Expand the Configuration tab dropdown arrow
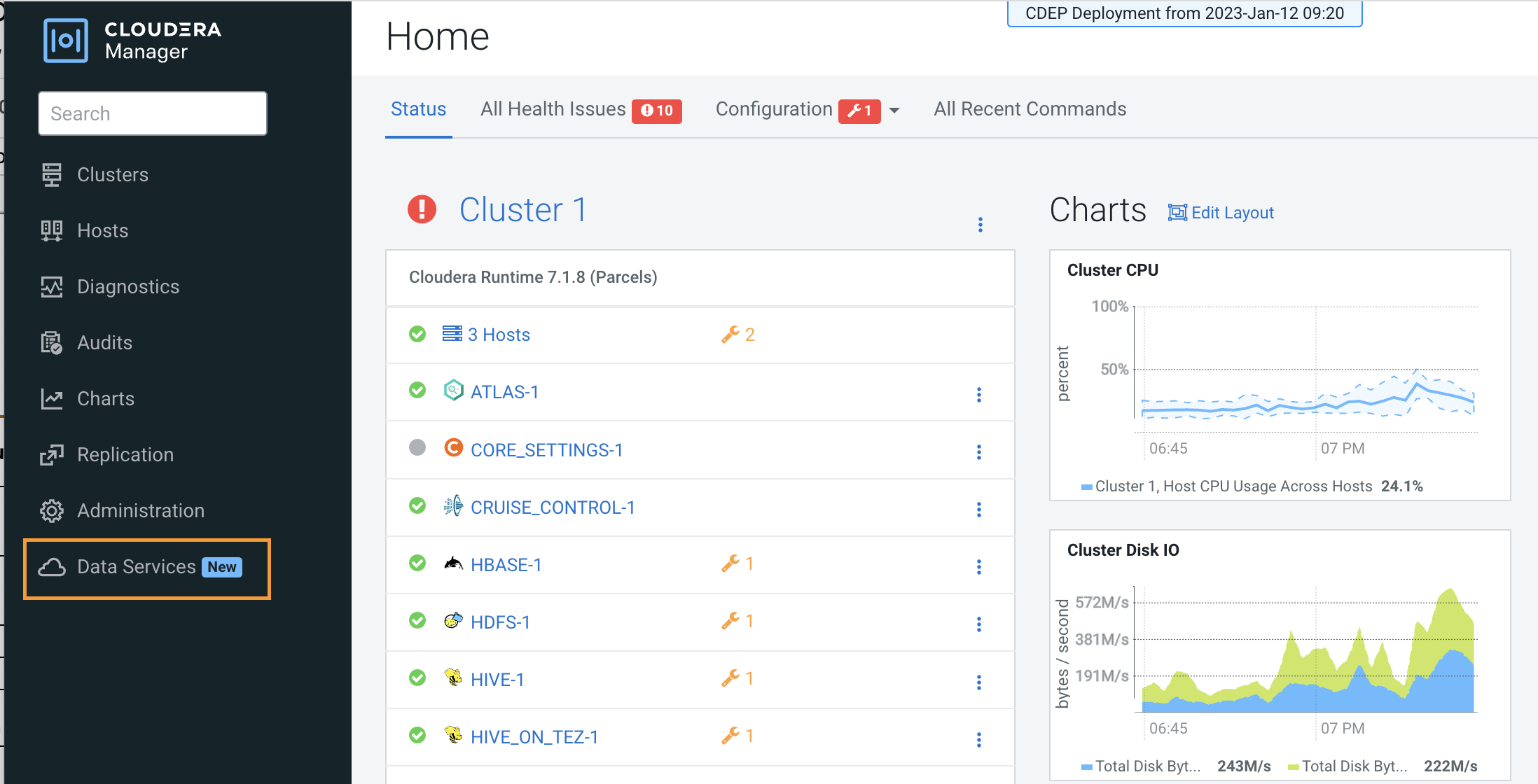Viewport: 1538px width, 784px height. 894,111
